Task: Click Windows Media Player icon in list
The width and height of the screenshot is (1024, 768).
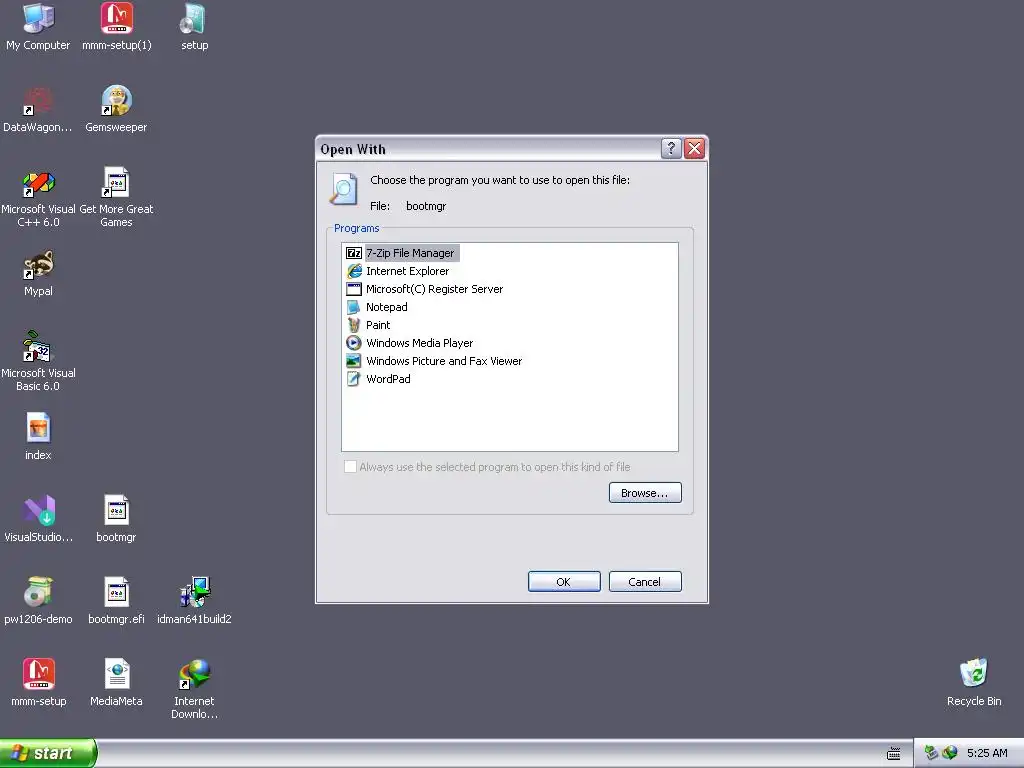Action: (x=353, y=343)
